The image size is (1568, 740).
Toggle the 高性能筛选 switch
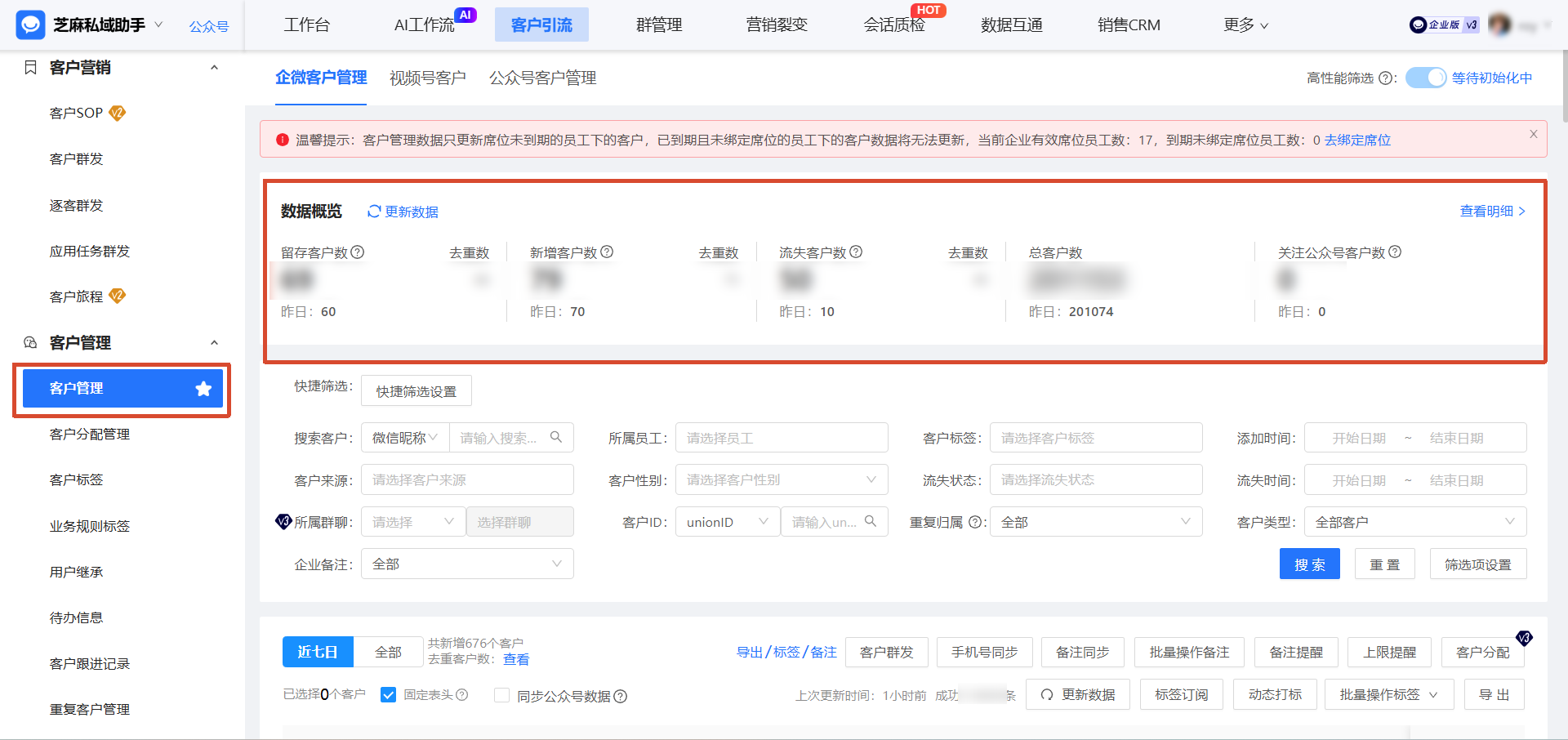(1426, 78)
